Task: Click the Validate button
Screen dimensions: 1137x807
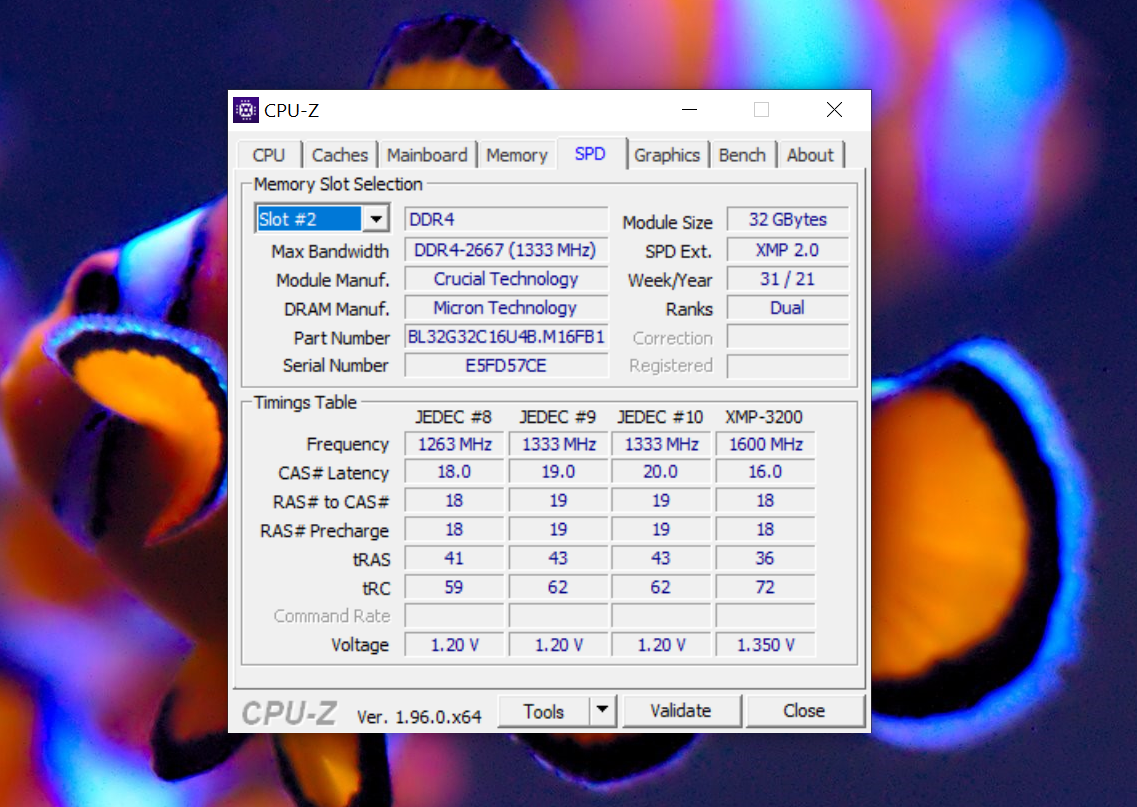Action: tap(681, 711)
